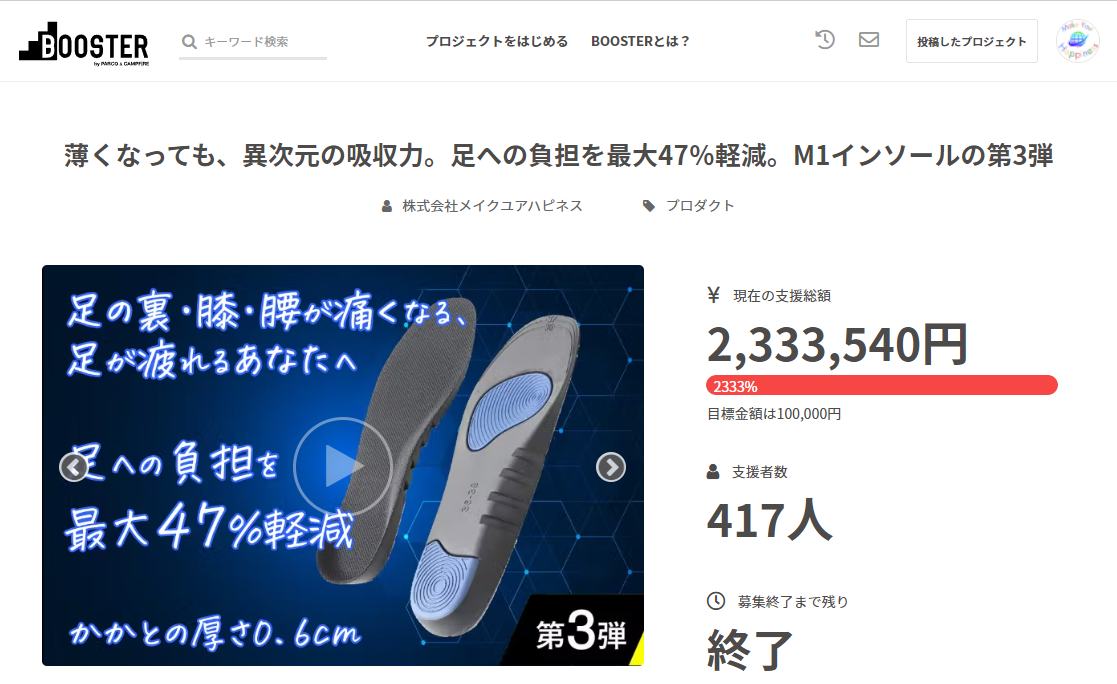Image resolution: width=1117 pixels, height=684 pixels.
Task: Click the 投稿したプロジェクト button
Action: pyautogui.click(x=972, y=41)
